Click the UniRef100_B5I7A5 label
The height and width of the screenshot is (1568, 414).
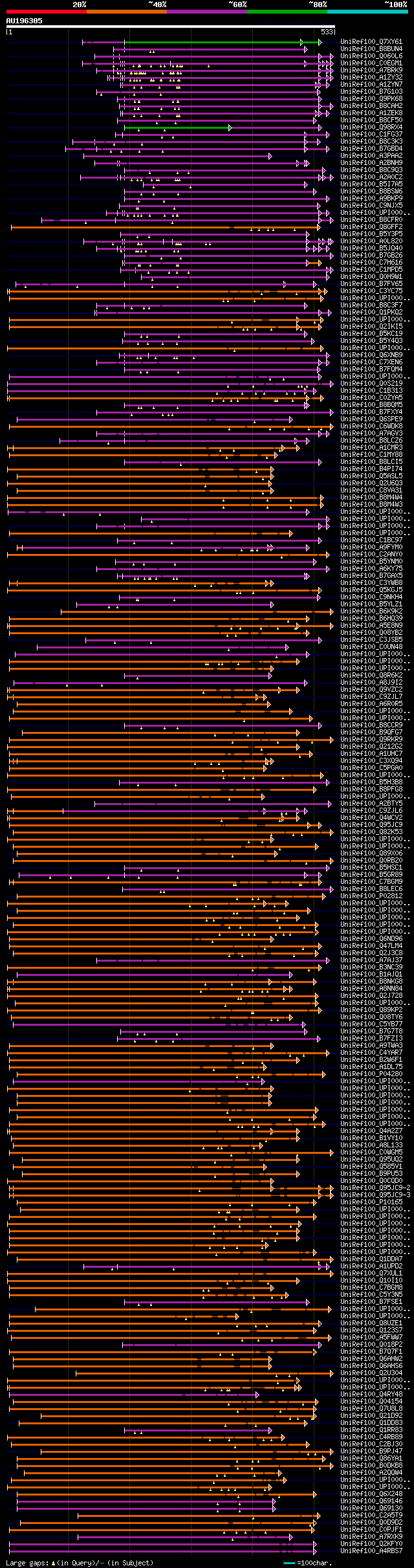[x=371, y=184]
